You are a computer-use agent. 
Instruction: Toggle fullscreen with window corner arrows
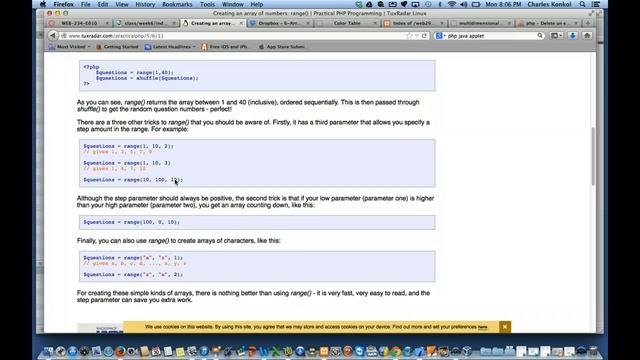click(591, 13)
